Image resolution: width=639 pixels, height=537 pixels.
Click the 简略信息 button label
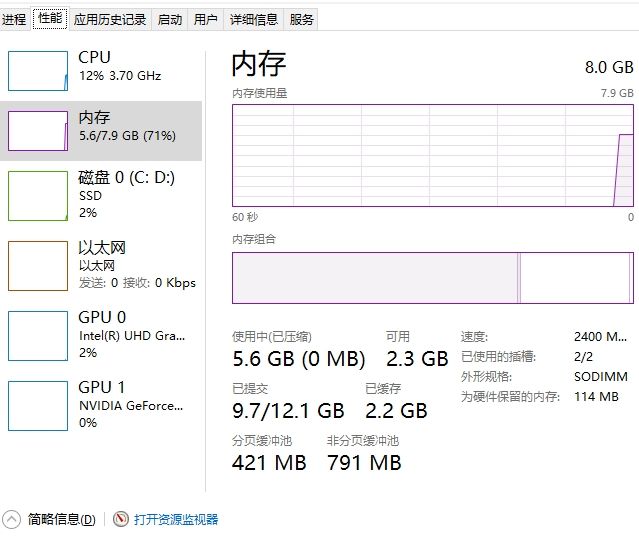click(x=61, y=519)
